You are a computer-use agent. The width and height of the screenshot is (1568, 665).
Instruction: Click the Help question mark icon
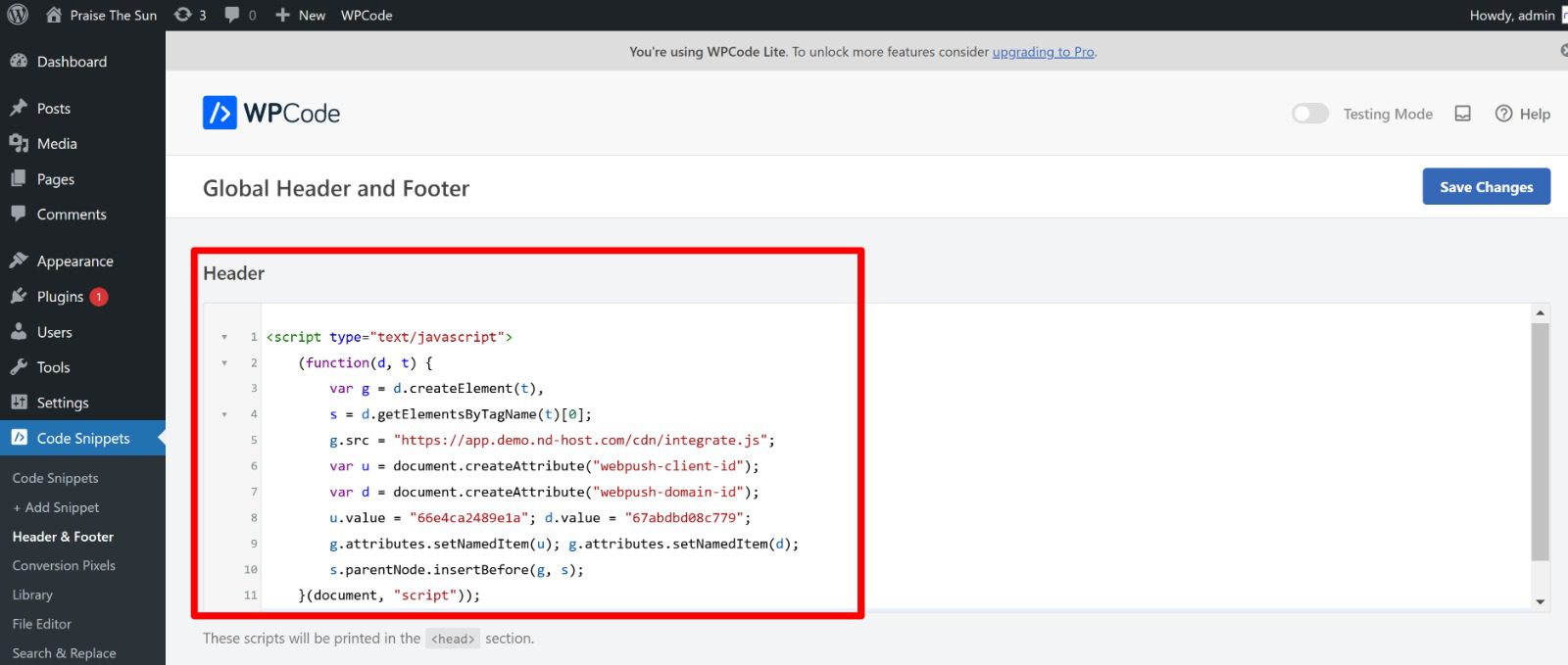pos(1503,114)
